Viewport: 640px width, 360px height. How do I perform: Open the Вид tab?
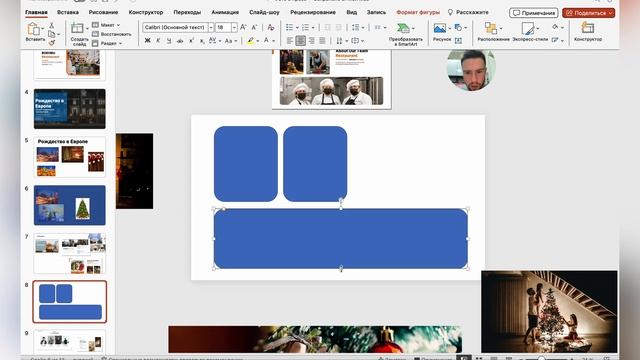[x=351, y=12]
